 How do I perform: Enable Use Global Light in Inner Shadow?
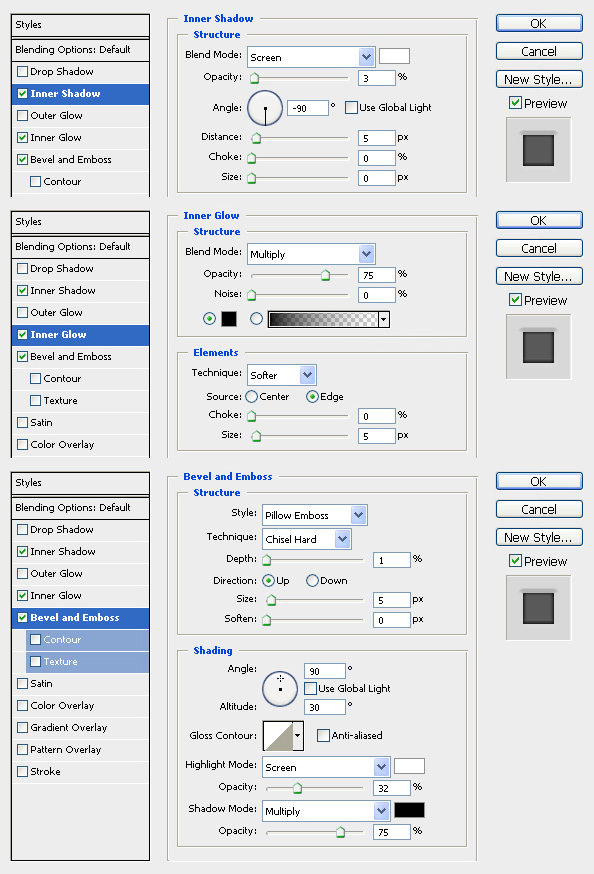click(x=351, y=108)
